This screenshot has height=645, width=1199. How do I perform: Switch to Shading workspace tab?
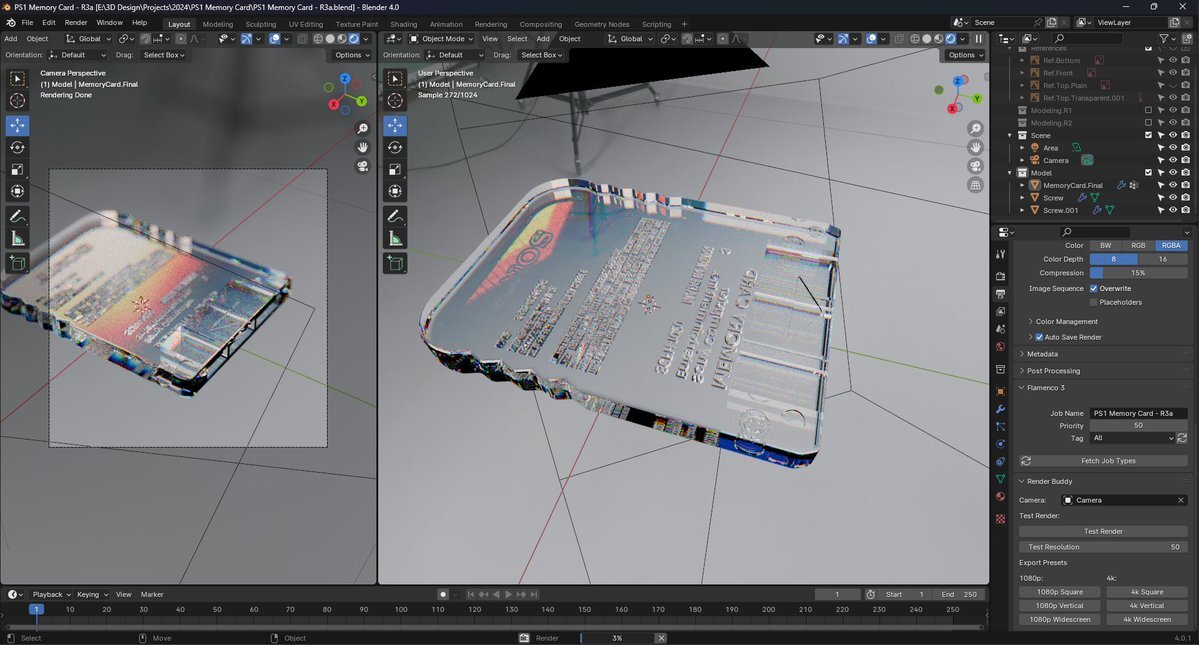click(404, 24)
